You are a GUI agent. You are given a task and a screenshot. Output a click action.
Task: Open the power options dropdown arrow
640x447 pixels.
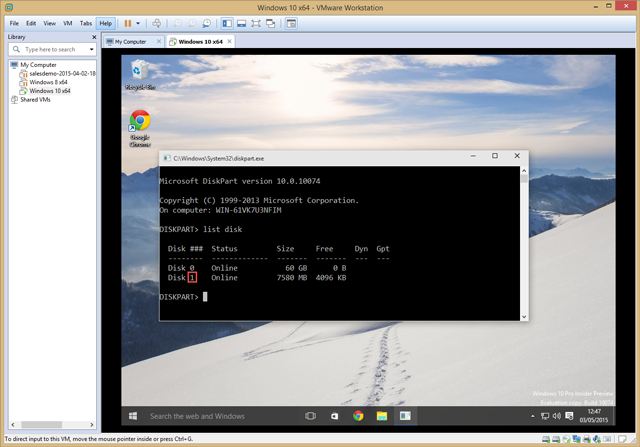click(138, 23)
